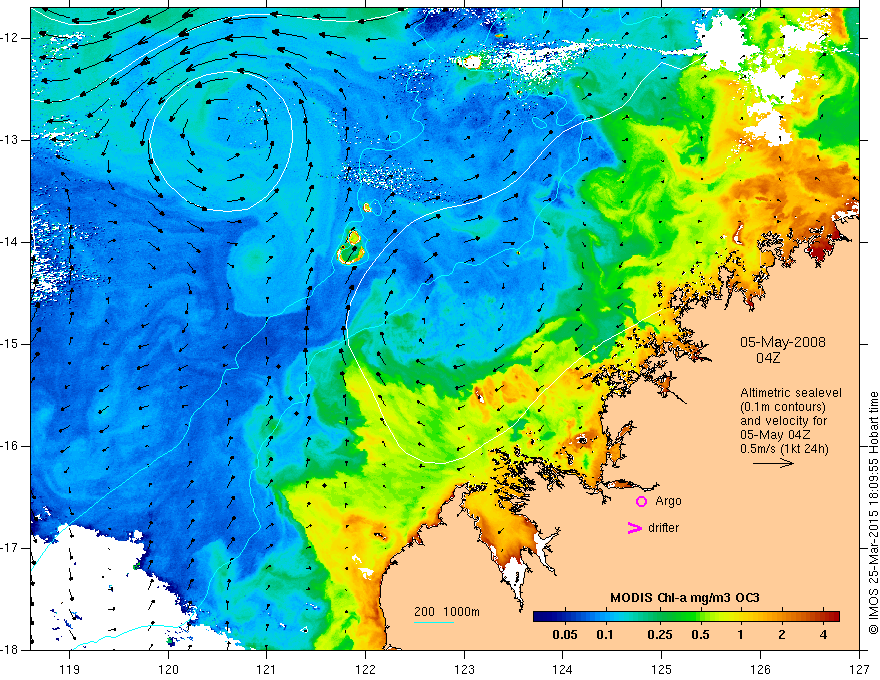Click the 125 longitude axis label
This screenshot has height=680, width=880.
coord(662,669)
